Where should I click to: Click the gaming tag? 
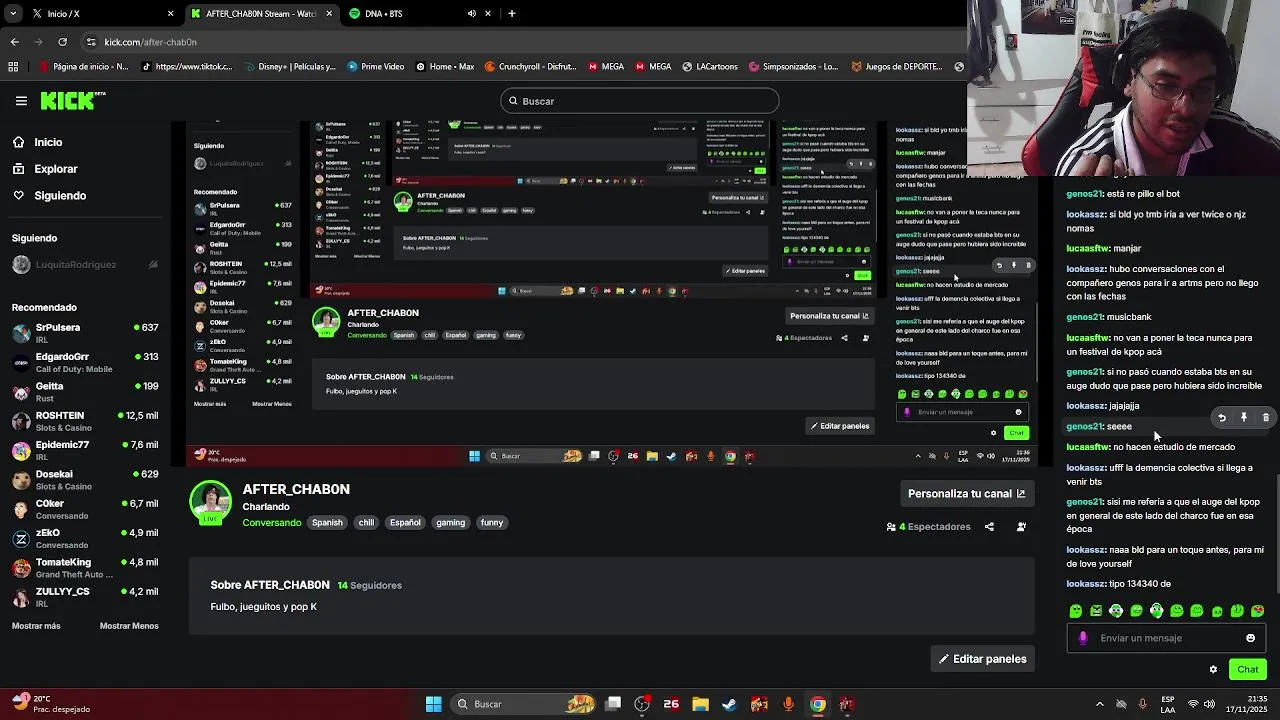pyautogui.click(x=450, y=522)
